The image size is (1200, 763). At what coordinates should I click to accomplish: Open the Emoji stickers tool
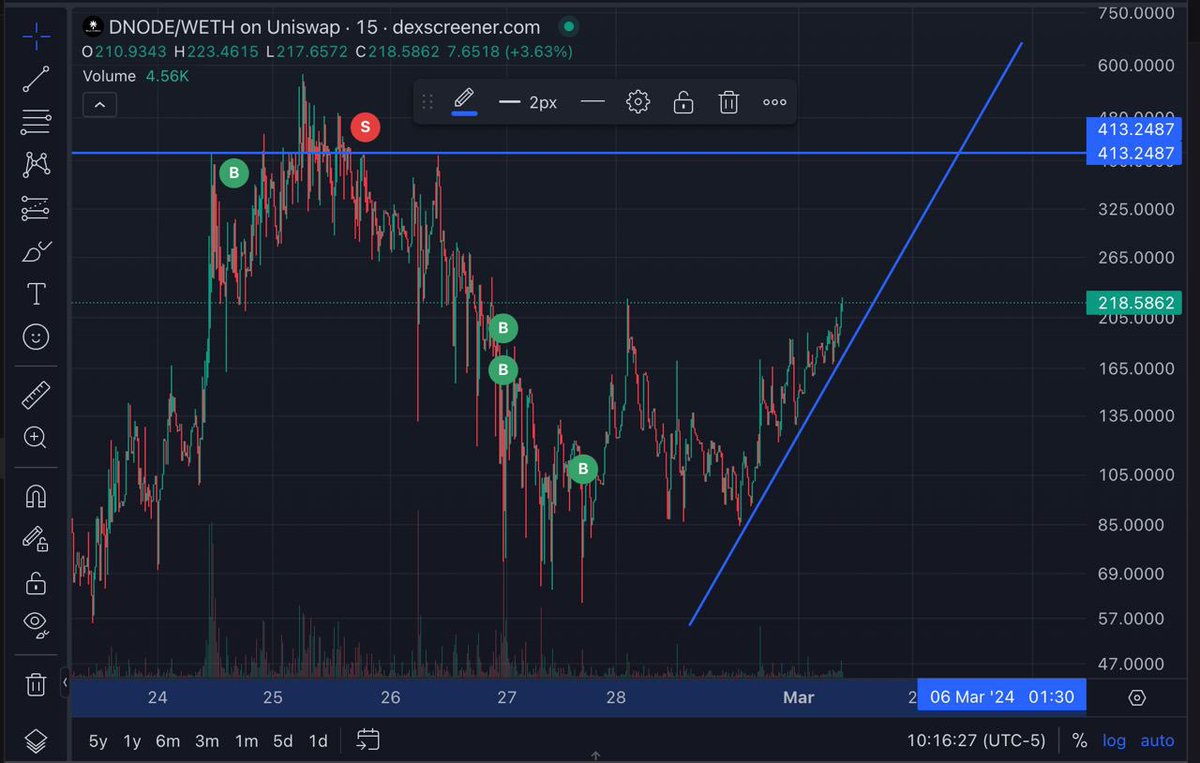coord(35,337)
